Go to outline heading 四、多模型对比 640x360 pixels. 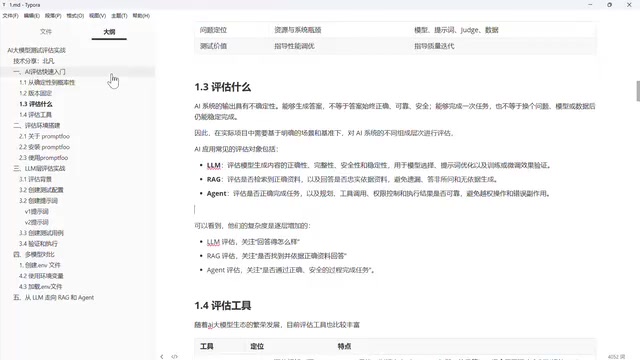[x=33, y=254]
